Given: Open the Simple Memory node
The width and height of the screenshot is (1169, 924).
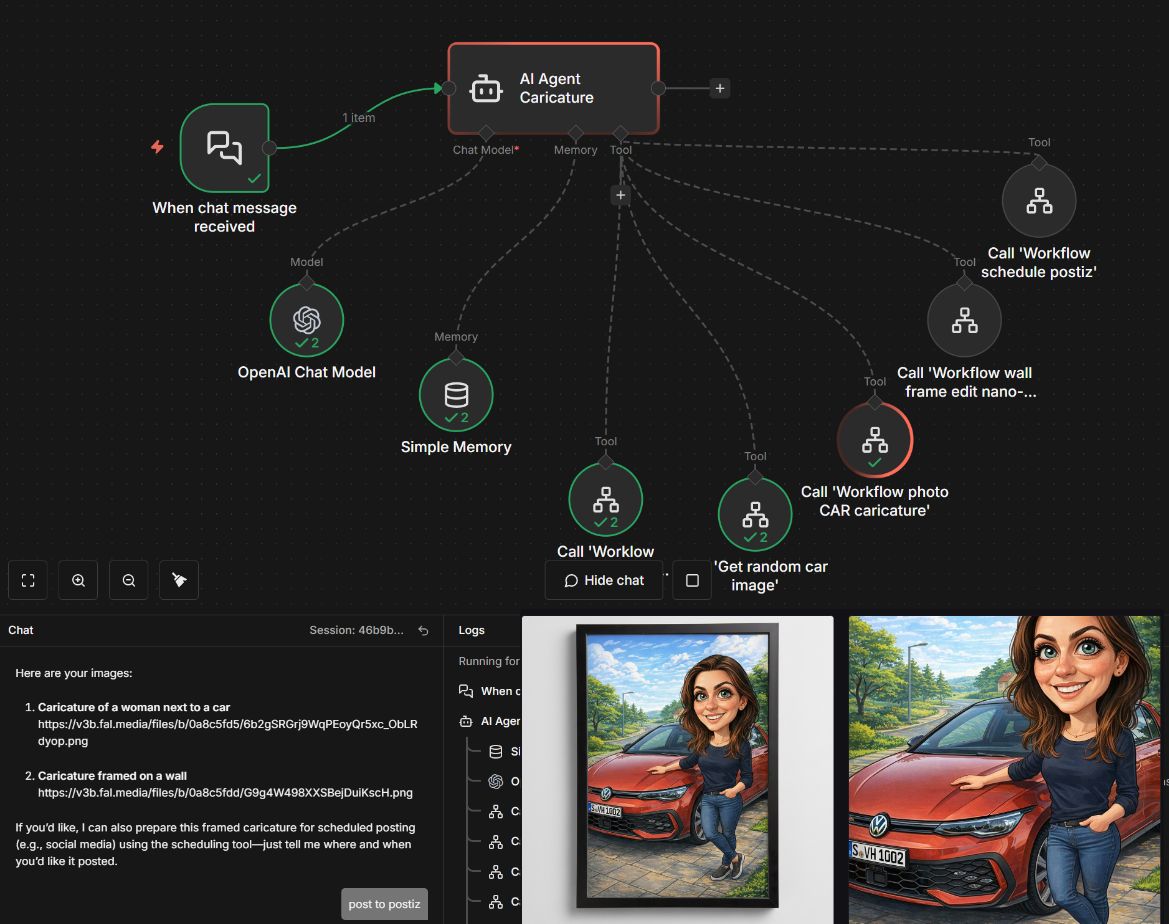Looking at the screenshot, I should pyautogui.click(x=456, y=395).
